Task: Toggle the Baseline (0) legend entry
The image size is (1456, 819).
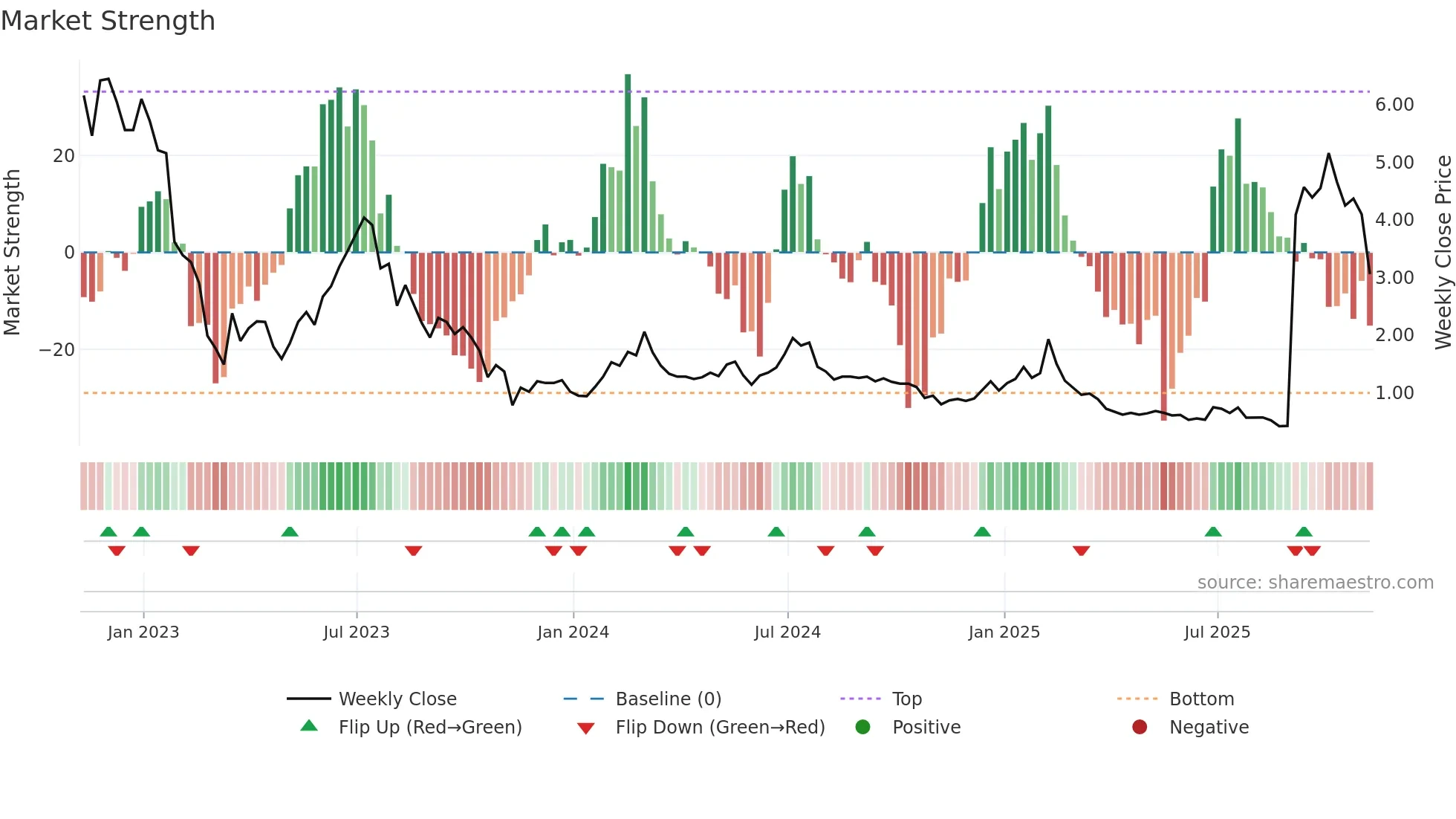Action: 643,699
